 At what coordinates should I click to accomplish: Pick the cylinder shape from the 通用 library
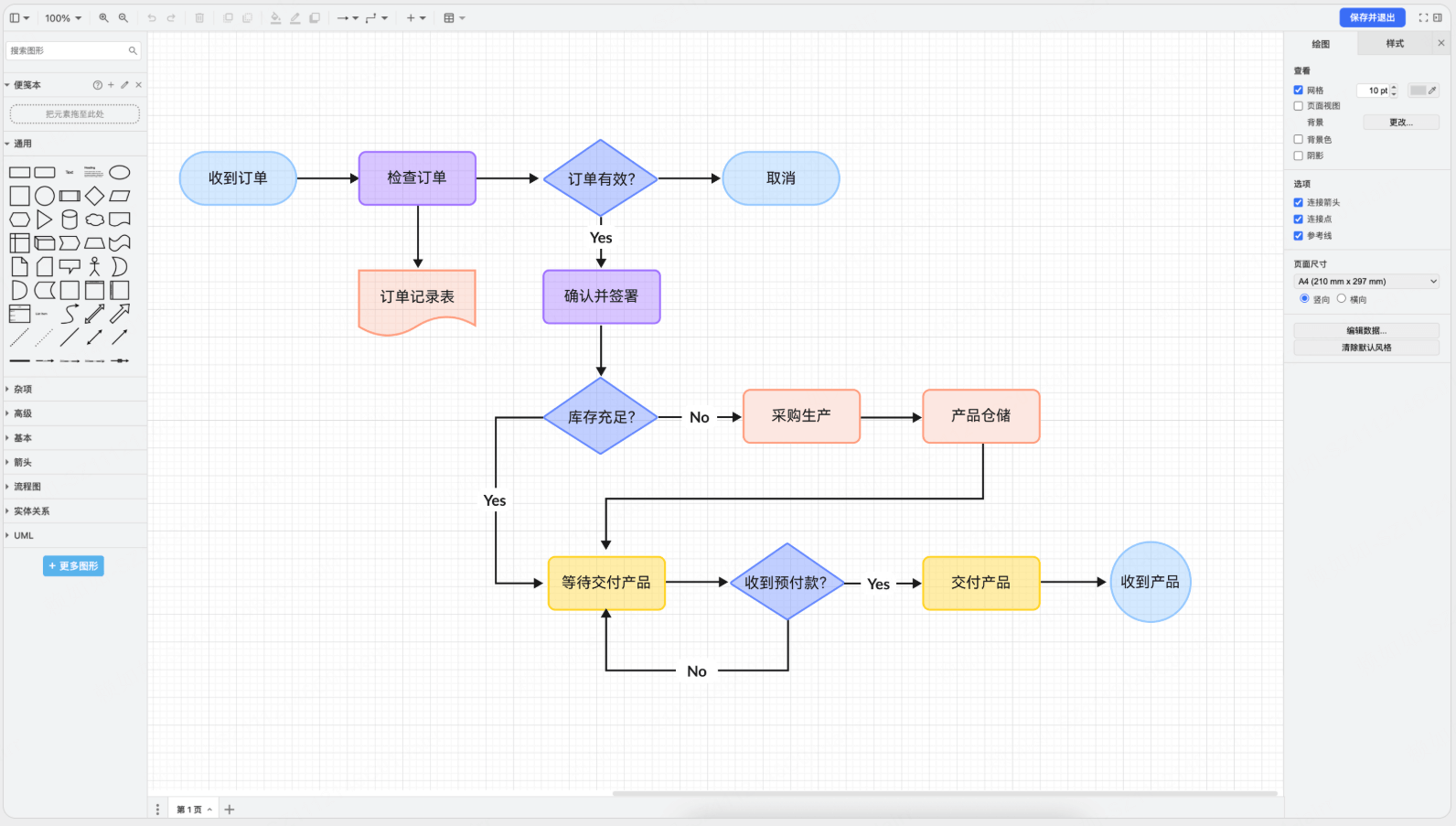[x=70, y=220]
